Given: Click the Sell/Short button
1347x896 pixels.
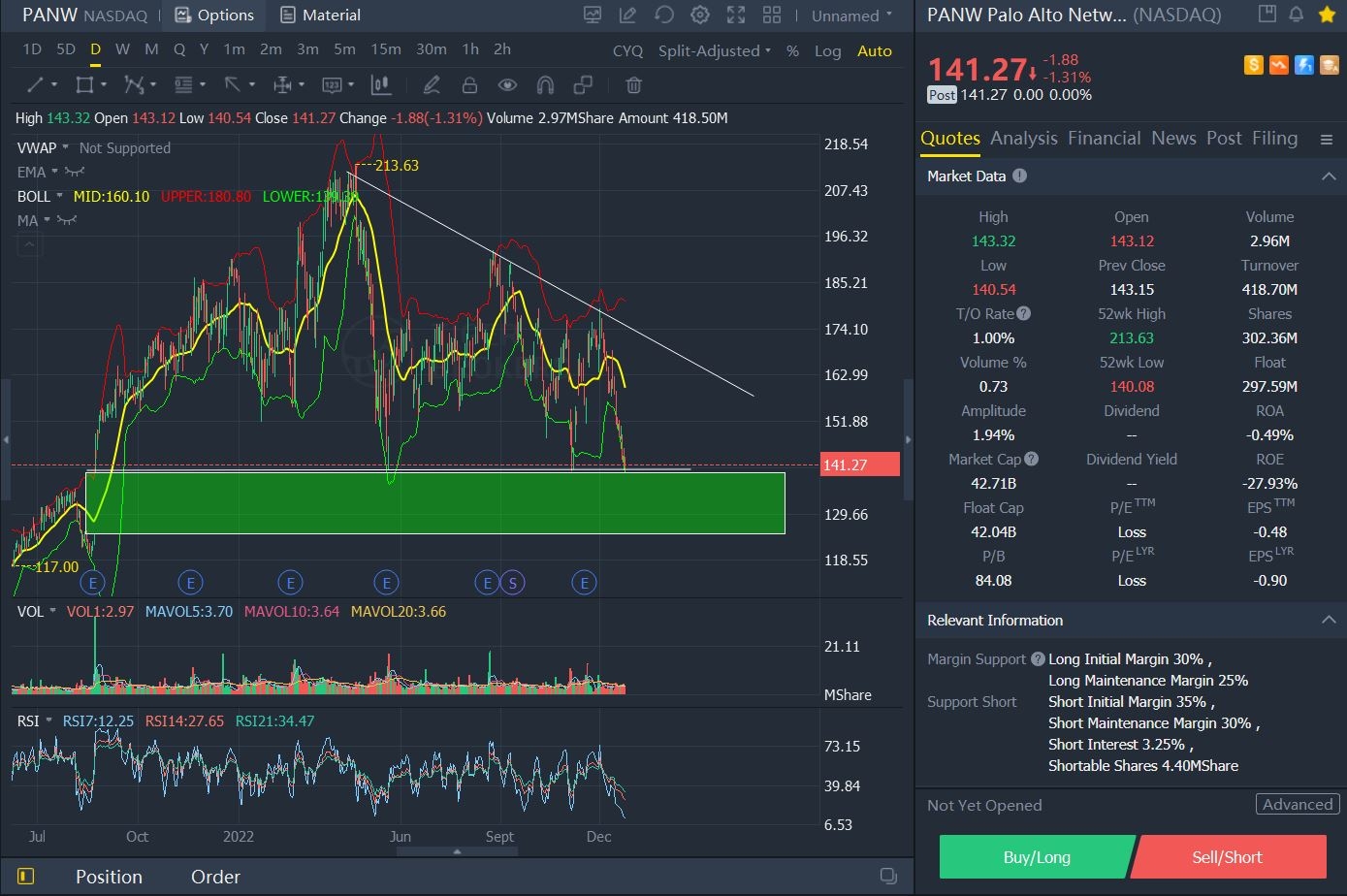Looking at the screenshot, I should click(x=1227, y=857).
